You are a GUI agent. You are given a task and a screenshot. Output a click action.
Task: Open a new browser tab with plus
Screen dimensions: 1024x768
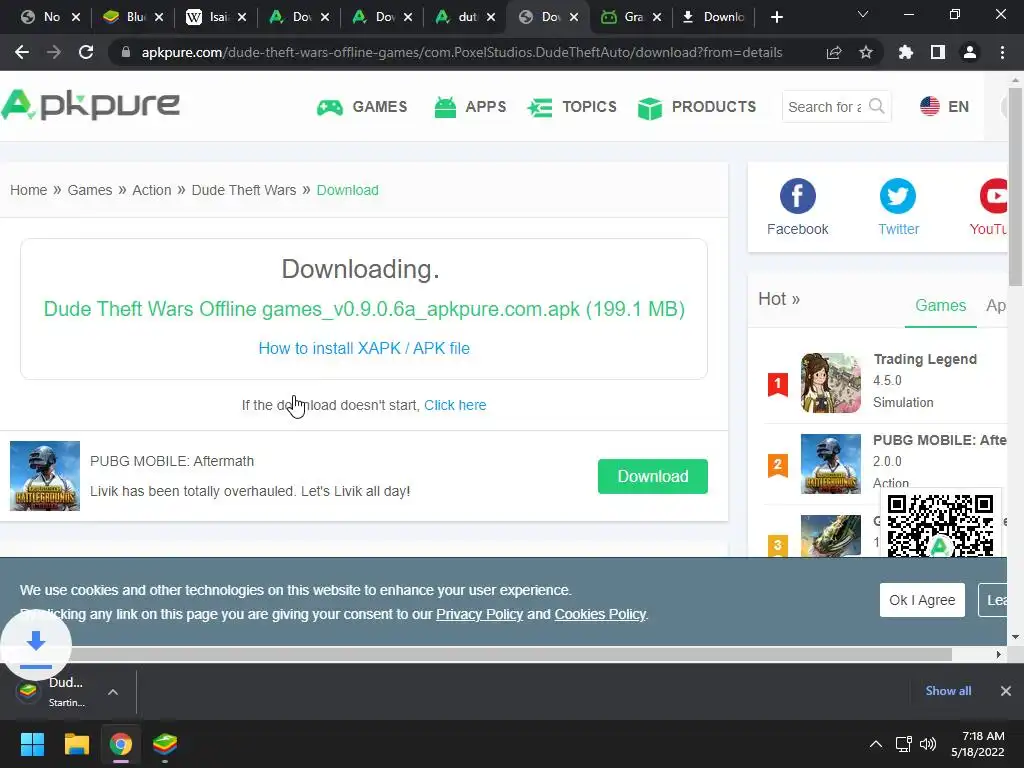pos(776,17)
